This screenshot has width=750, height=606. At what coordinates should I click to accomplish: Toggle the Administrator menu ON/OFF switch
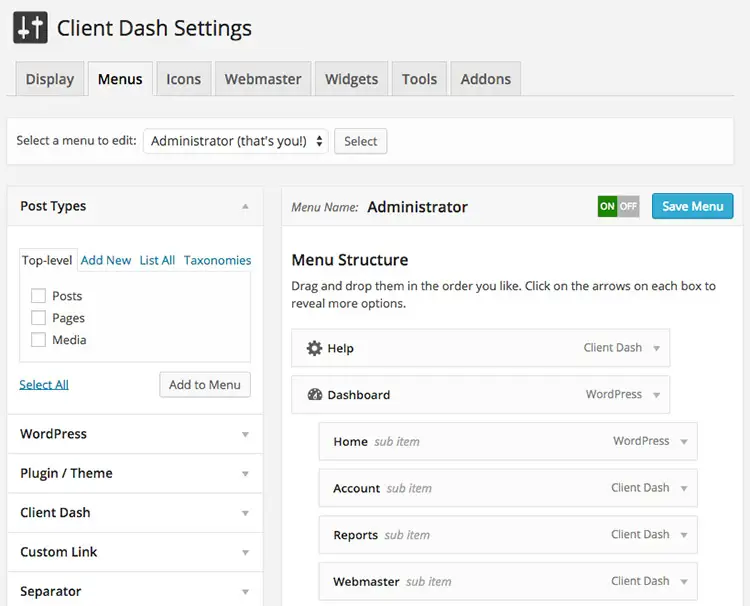(618, 206)
